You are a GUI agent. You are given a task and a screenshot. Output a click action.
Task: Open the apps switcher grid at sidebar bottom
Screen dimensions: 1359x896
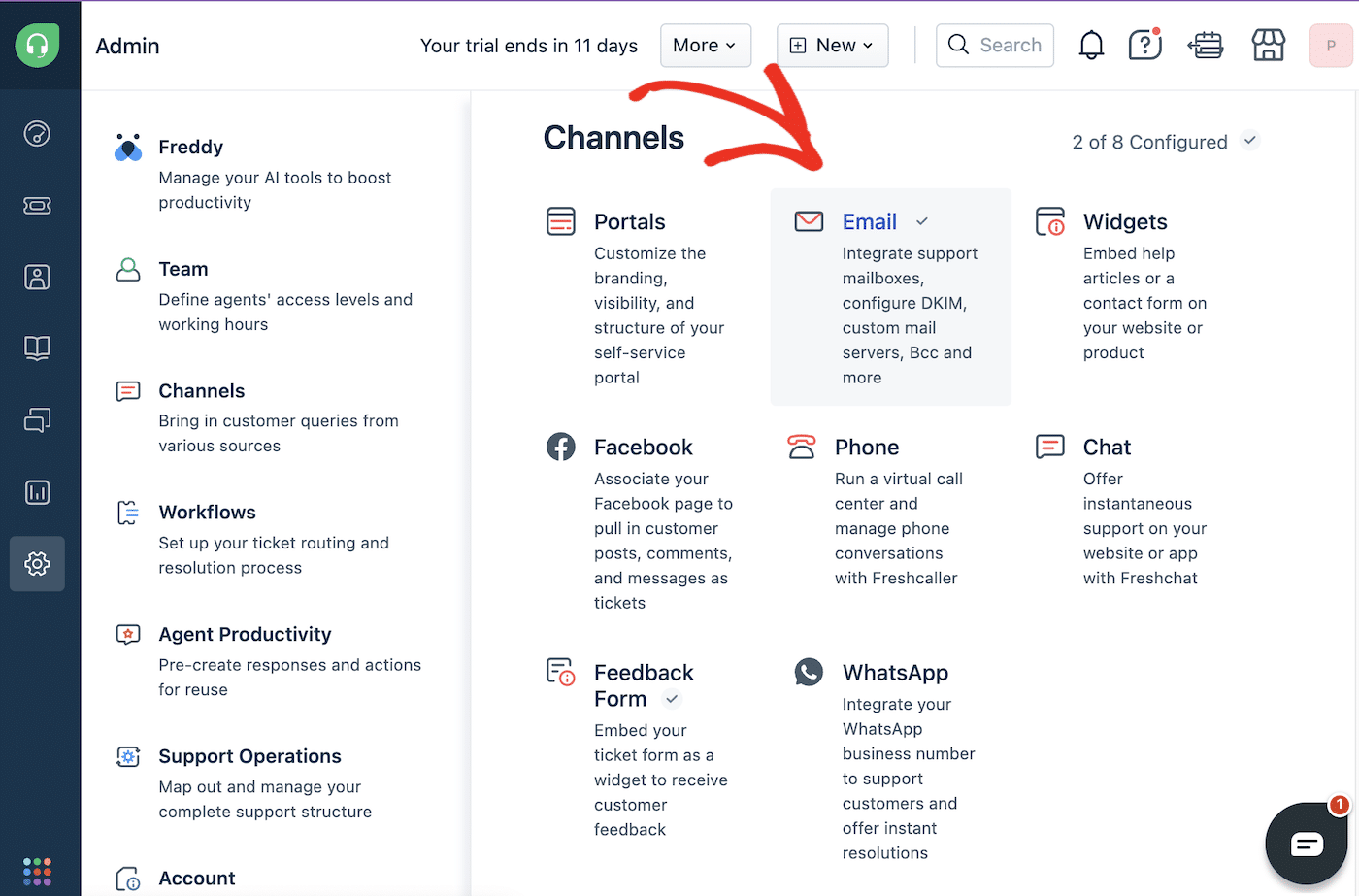[37, 871]
